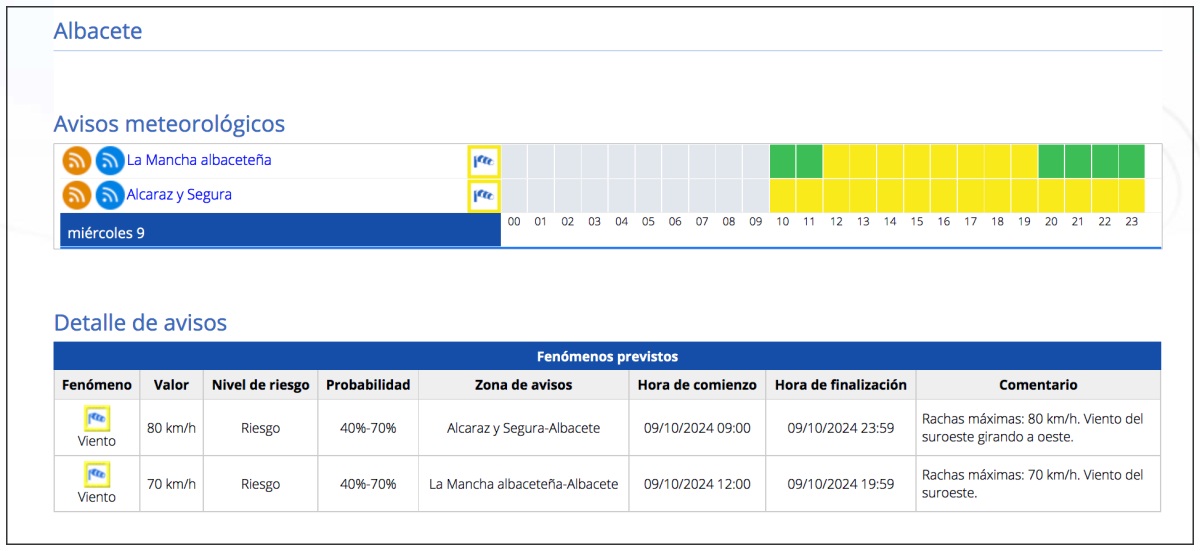1200x551 pixels.
Task: Select the miércoles 9 date bar
Action: coord(280,233)
